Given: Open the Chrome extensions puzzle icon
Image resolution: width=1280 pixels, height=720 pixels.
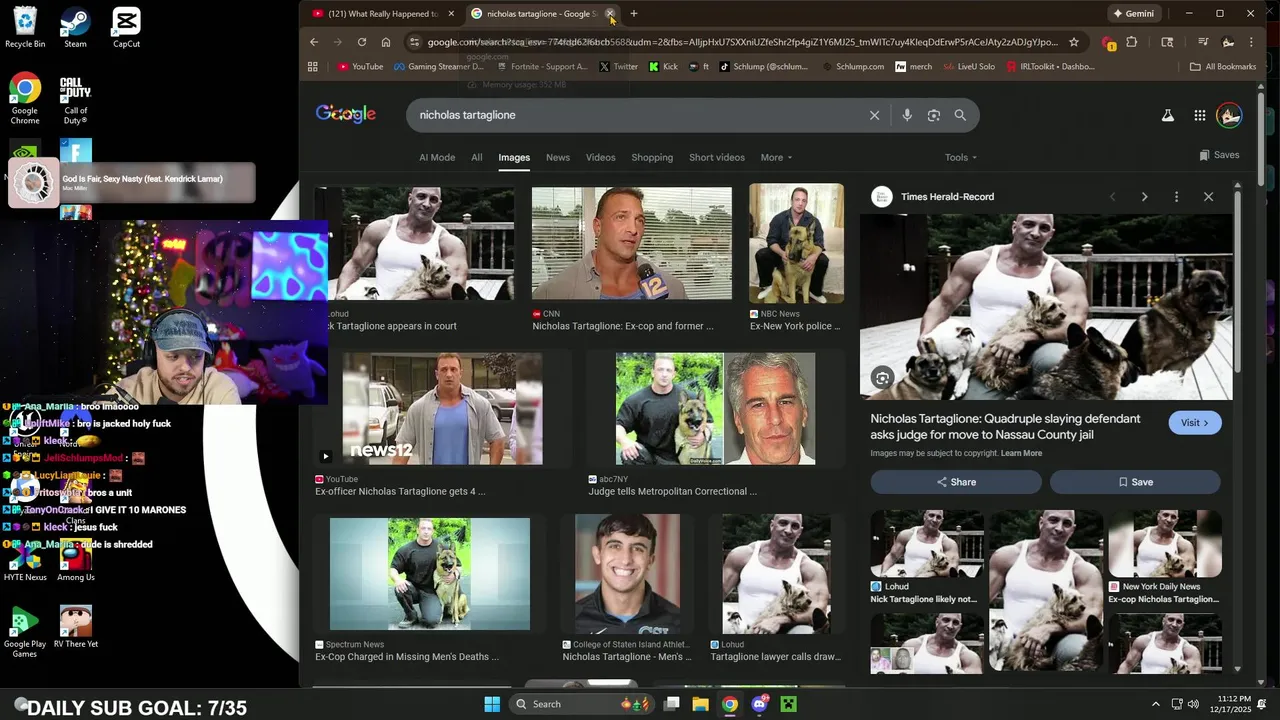Looking at the screenshot, I should pos(1132,42).
